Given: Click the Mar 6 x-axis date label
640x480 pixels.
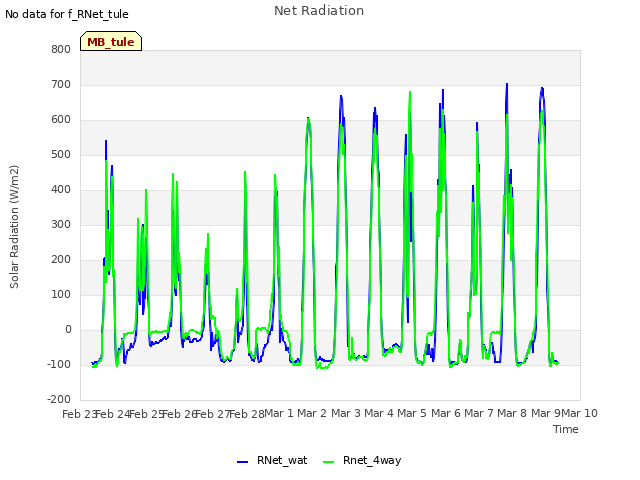Looking at the screenshot, I should point(446,413).
